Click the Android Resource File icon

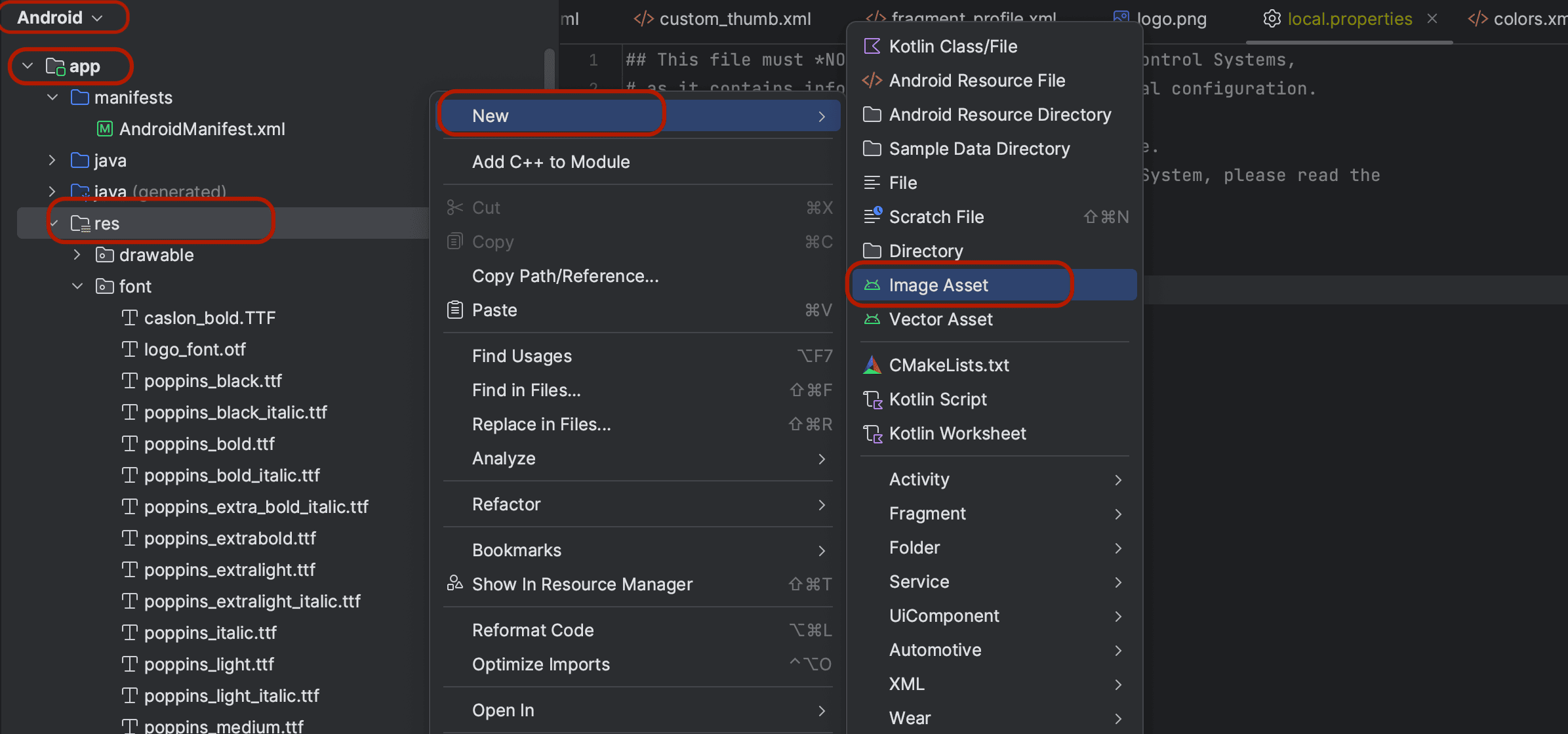click(x=872, y=81)
